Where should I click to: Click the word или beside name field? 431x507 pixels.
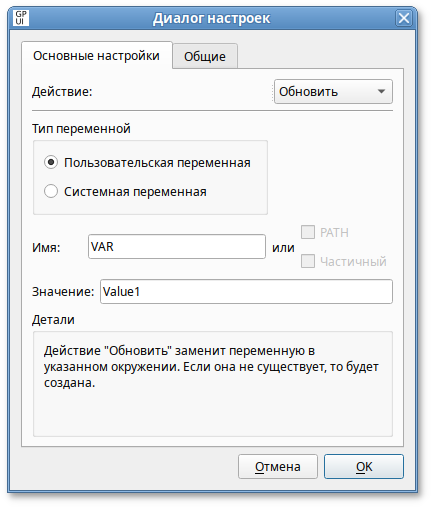[x=283, y=248]
